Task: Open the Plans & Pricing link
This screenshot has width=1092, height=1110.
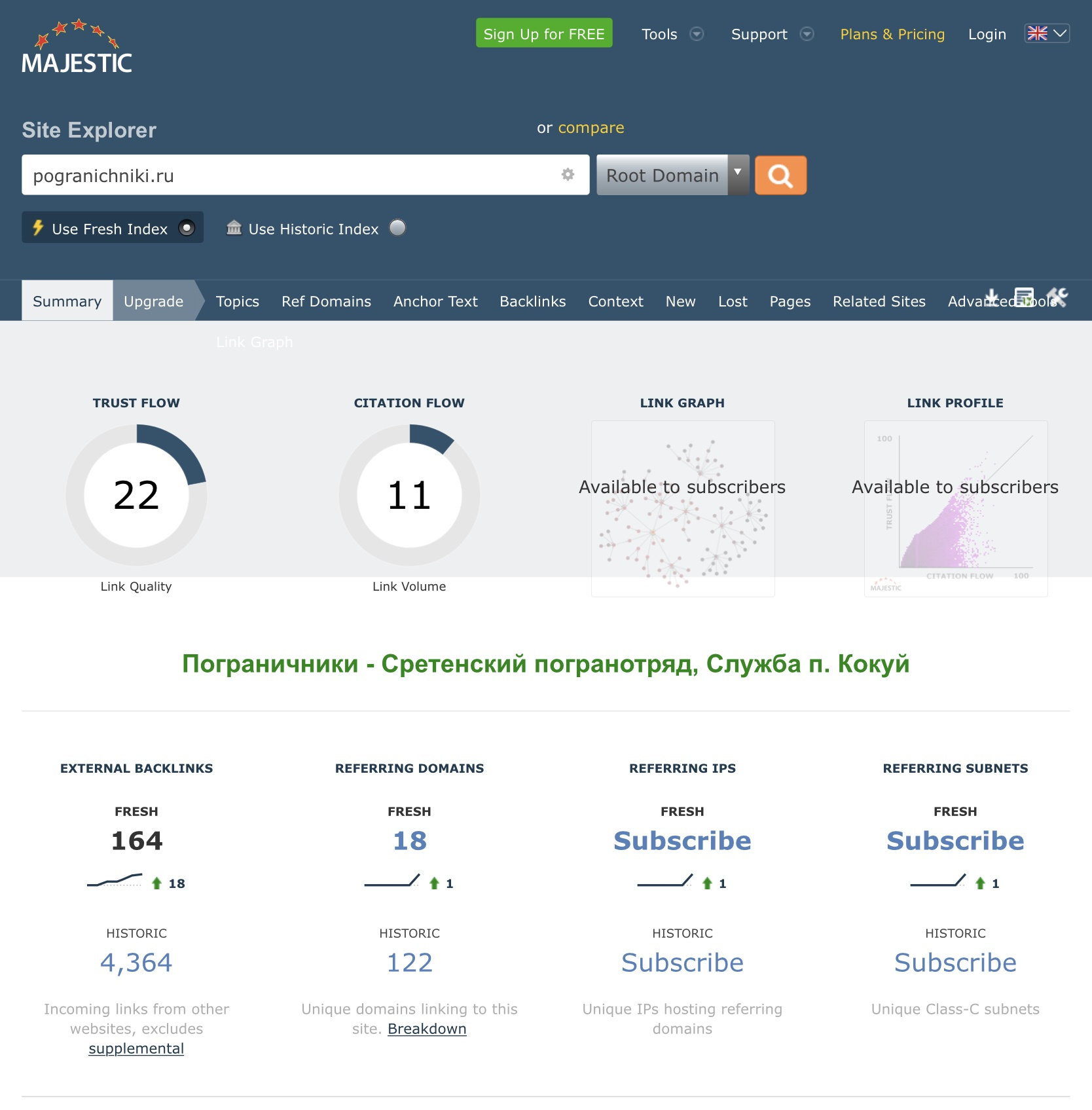Action: pos(892,34)
